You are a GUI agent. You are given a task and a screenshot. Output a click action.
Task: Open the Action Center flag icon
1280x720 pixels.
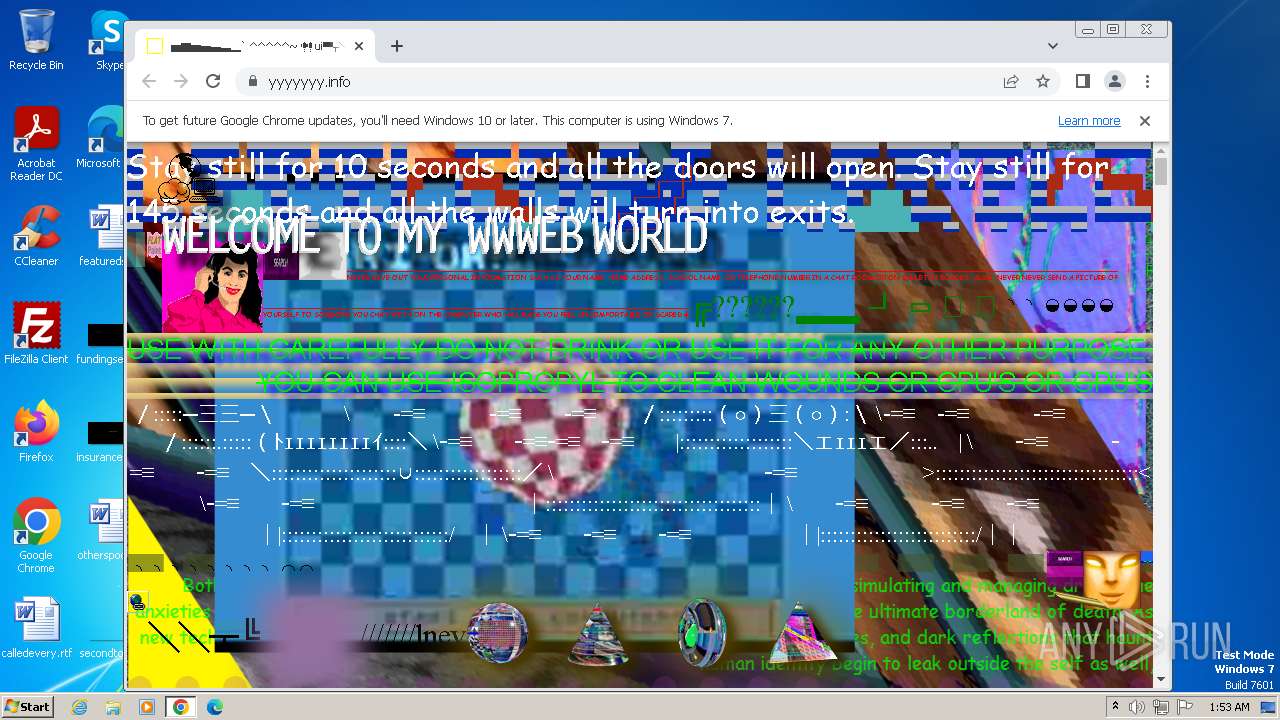1184,707
